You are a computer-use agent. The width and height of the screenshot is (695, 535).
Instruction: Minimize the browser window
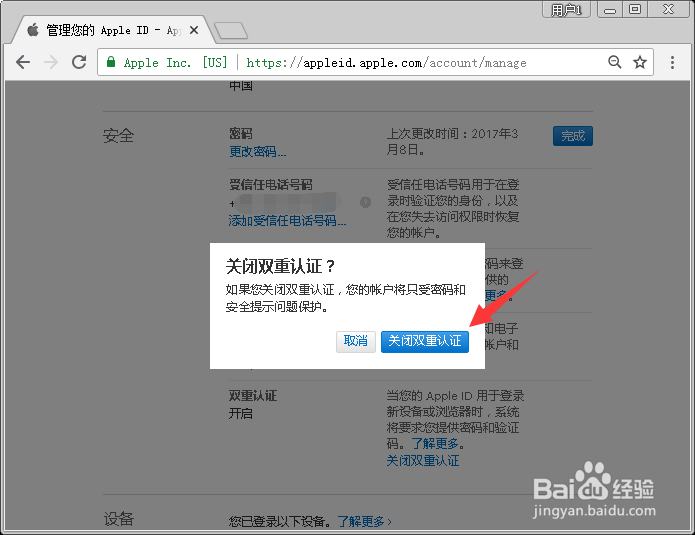coord(610,10)
